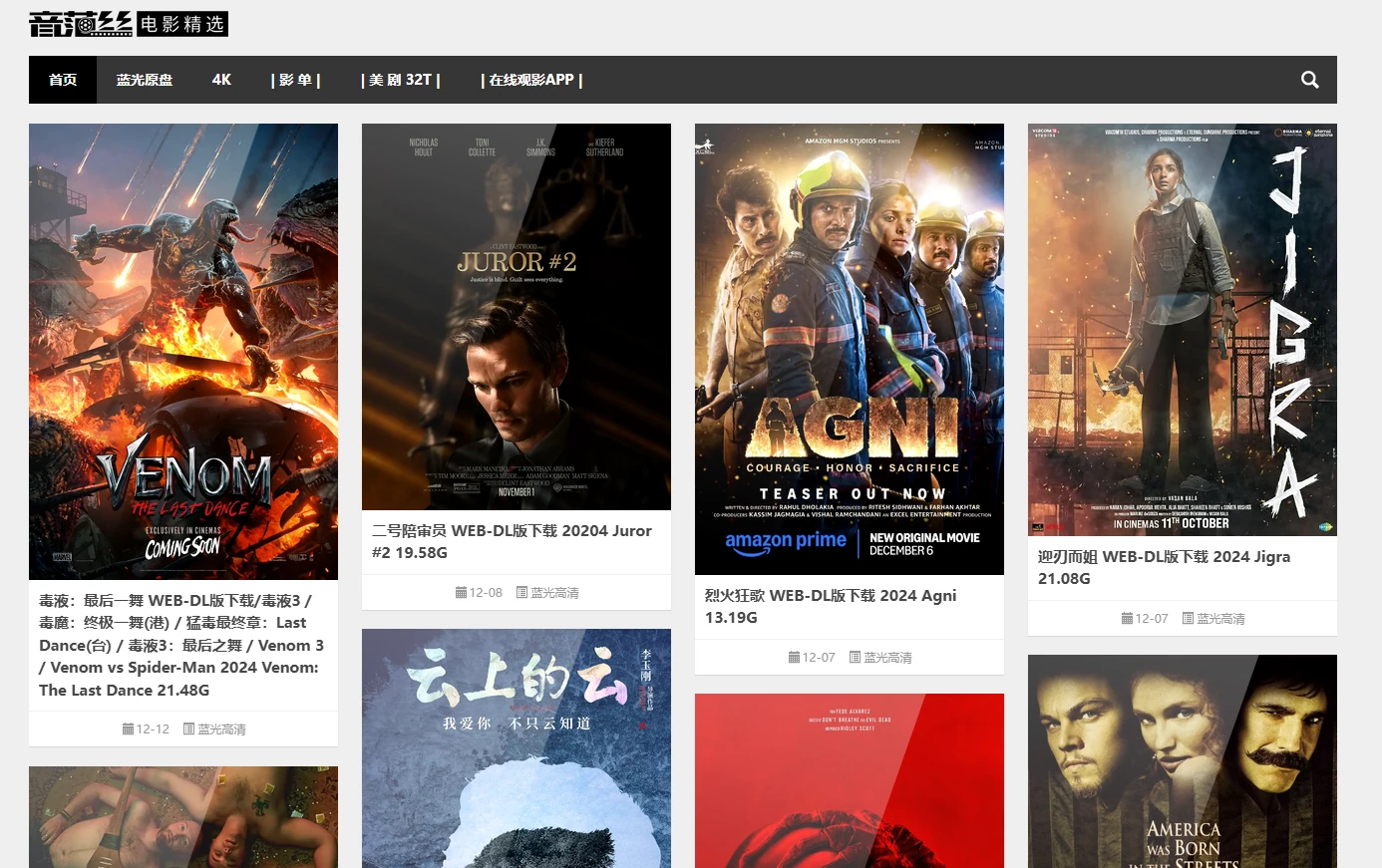Select the 4K menu item
Image resolution: width=1382 pixels, height=868 pixels.
pyautogui.click(x=221, y=80)
